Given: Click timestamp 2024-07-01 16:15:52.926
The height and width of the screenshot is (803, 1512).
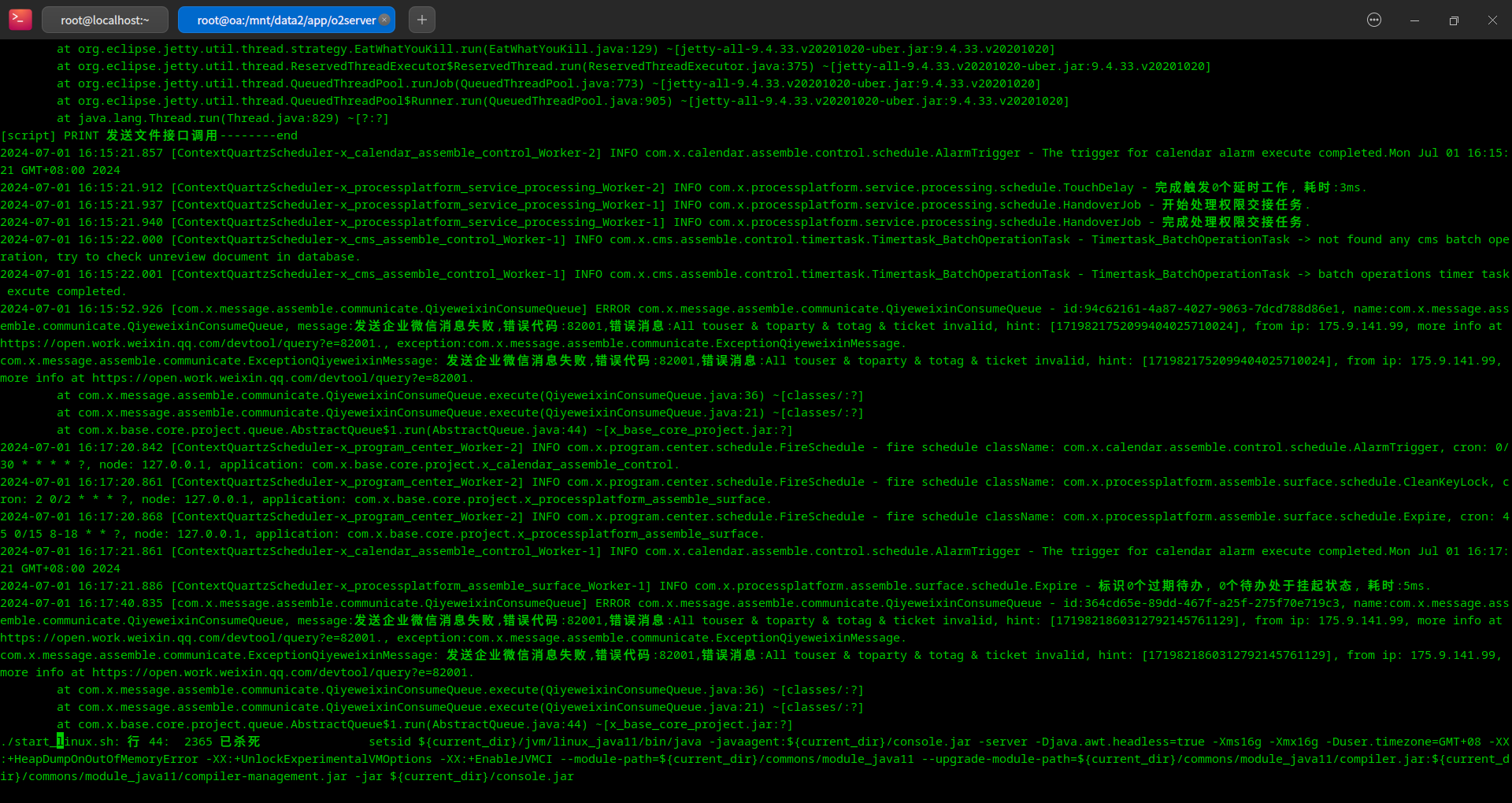Looking at the screenshot, I should 82,309.
